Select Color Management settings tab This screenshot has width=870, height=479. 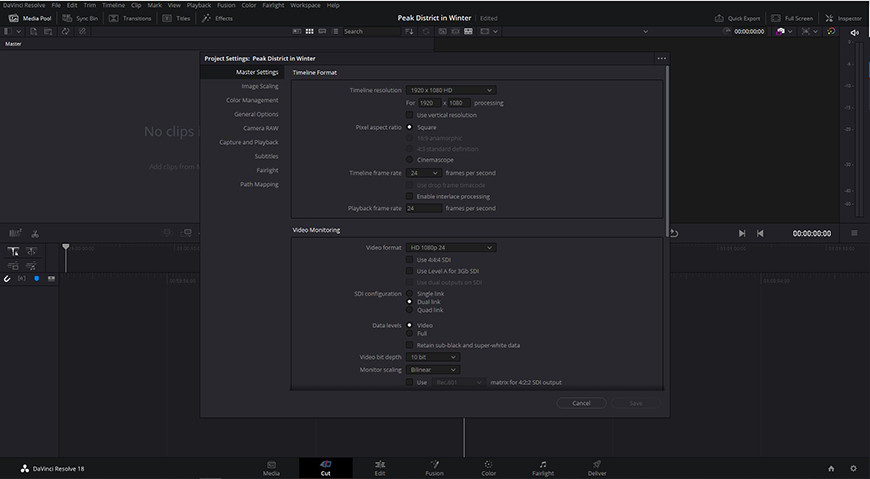[252, 100]
